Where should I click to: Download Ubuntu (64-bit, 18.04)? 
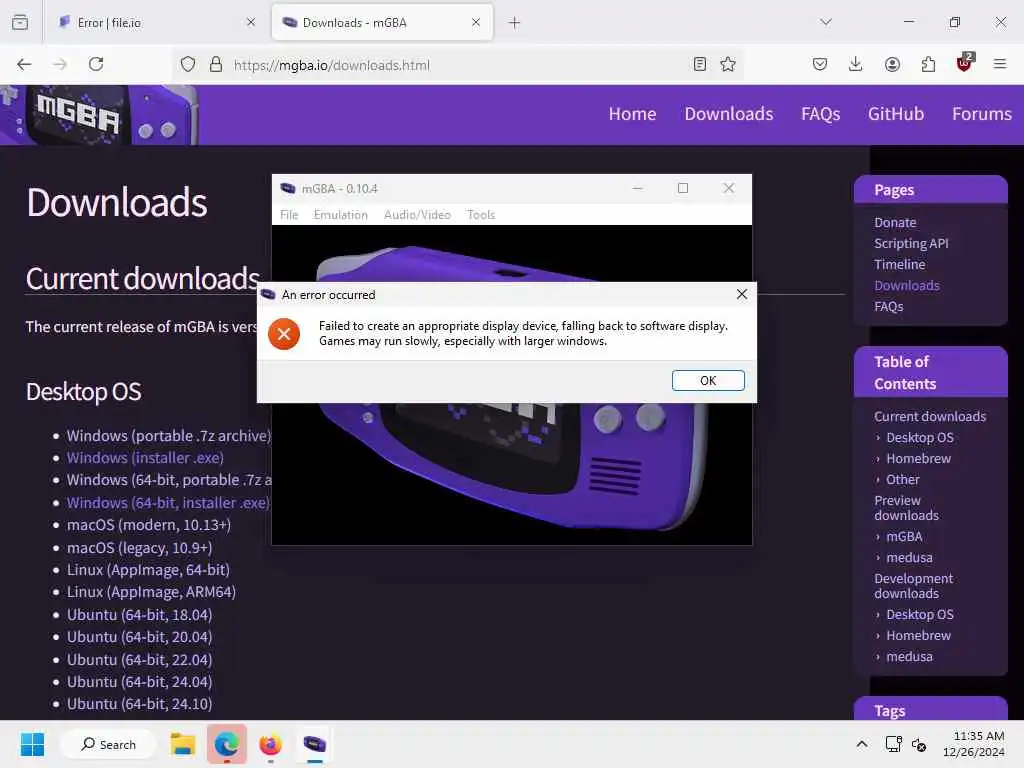(x=139, y=615)
